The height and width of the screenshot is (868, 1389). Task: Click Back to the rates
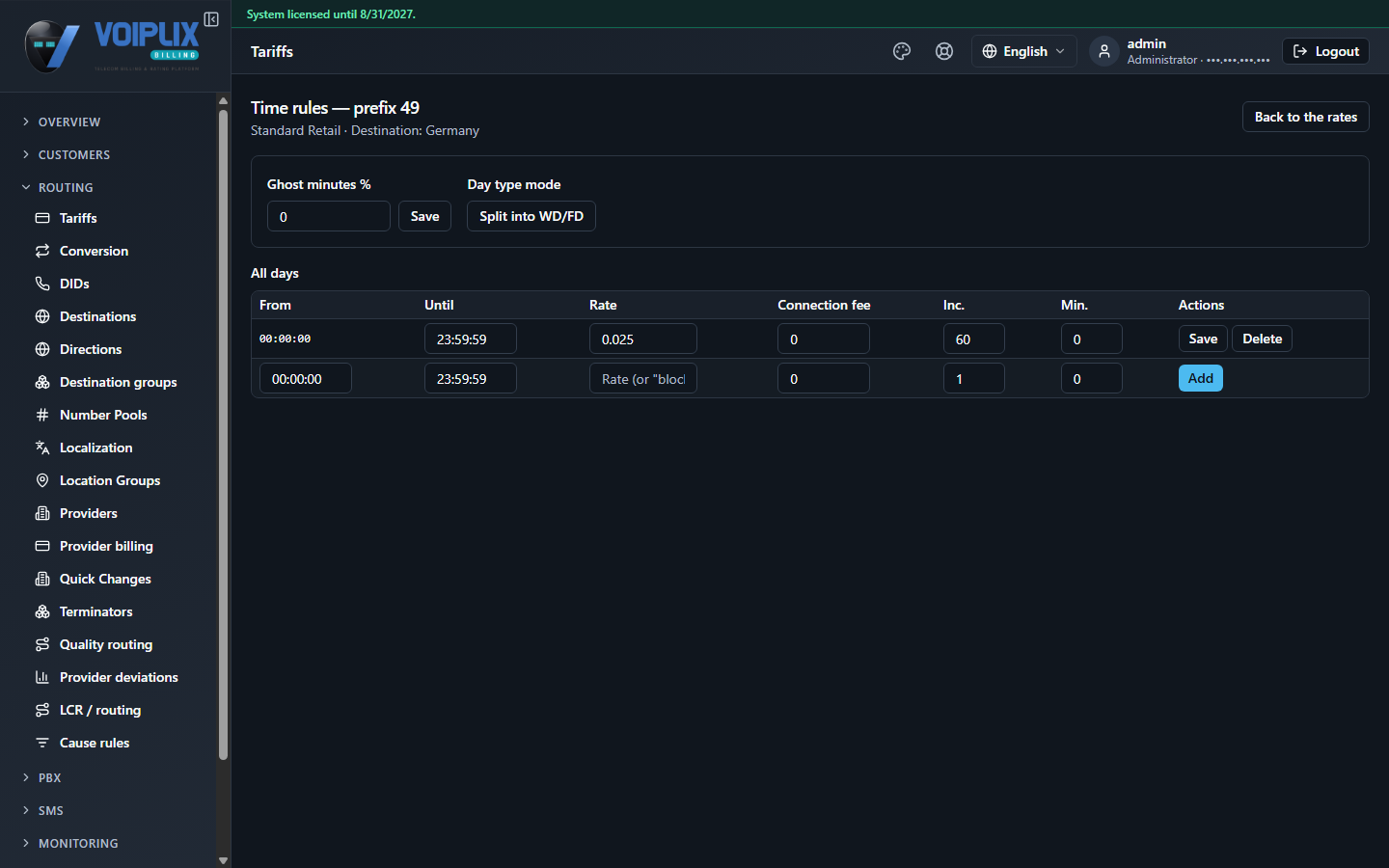point(1305,117)
